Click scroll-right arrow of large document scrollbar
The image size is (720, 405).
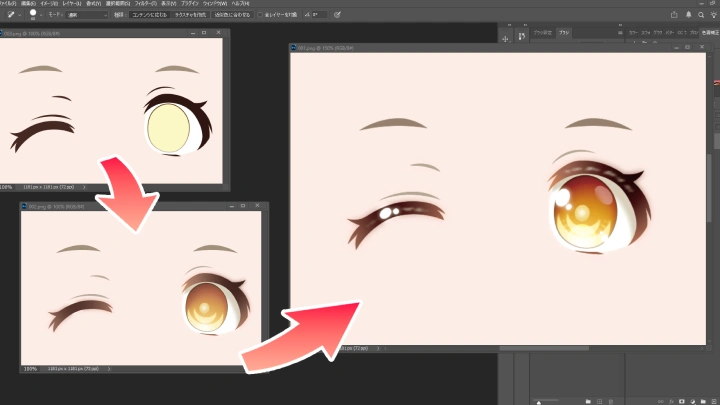[x=702, y=349]
